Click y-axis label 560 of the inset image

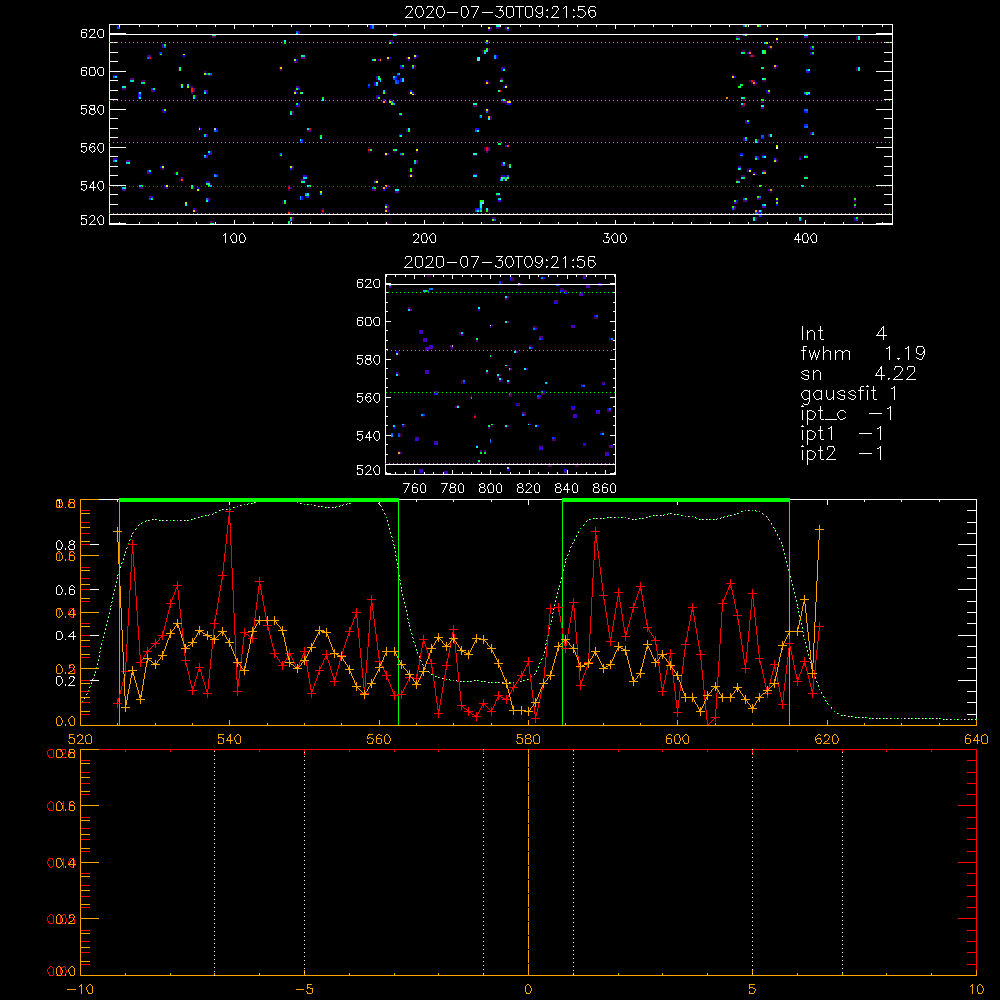pyautogui.click(x=369, y=398)
